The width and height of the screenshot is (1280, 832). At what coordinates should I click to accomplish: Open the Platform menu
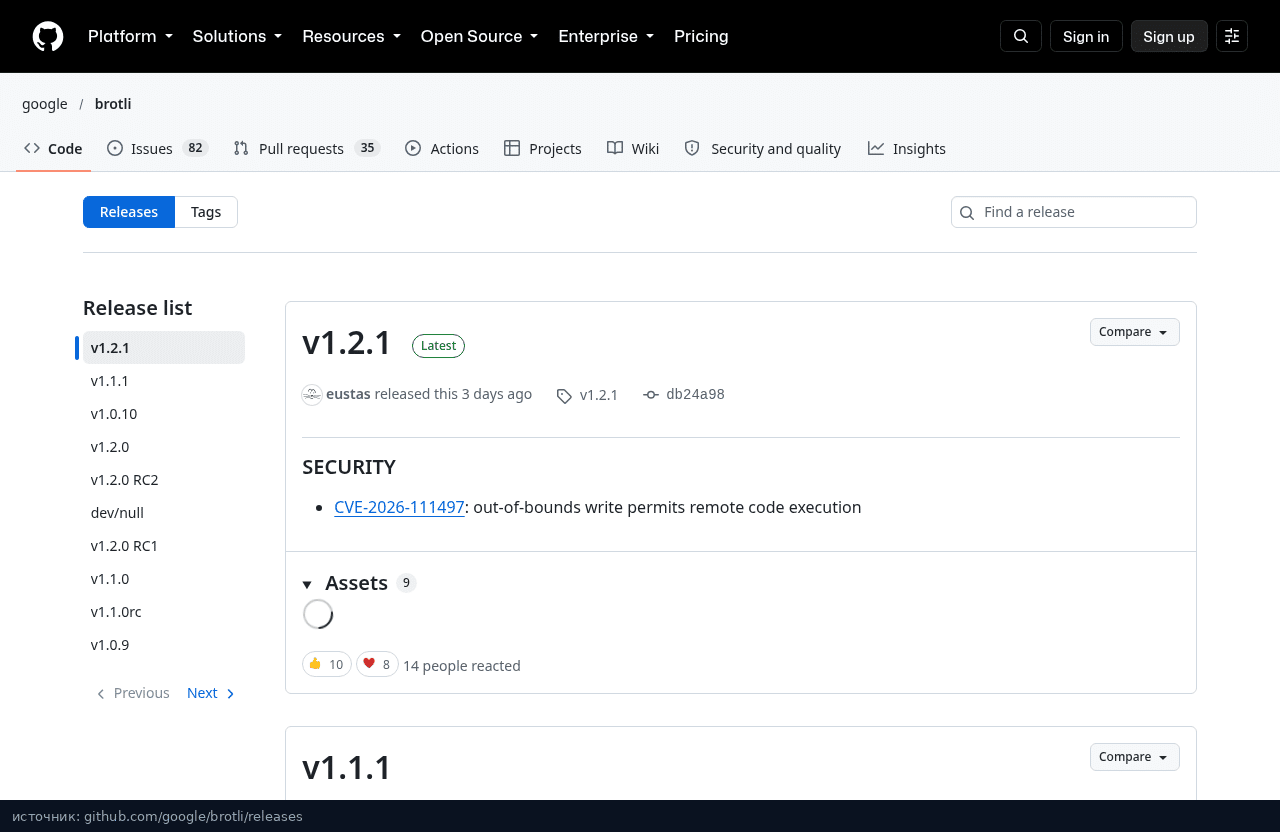click(130, 36)
